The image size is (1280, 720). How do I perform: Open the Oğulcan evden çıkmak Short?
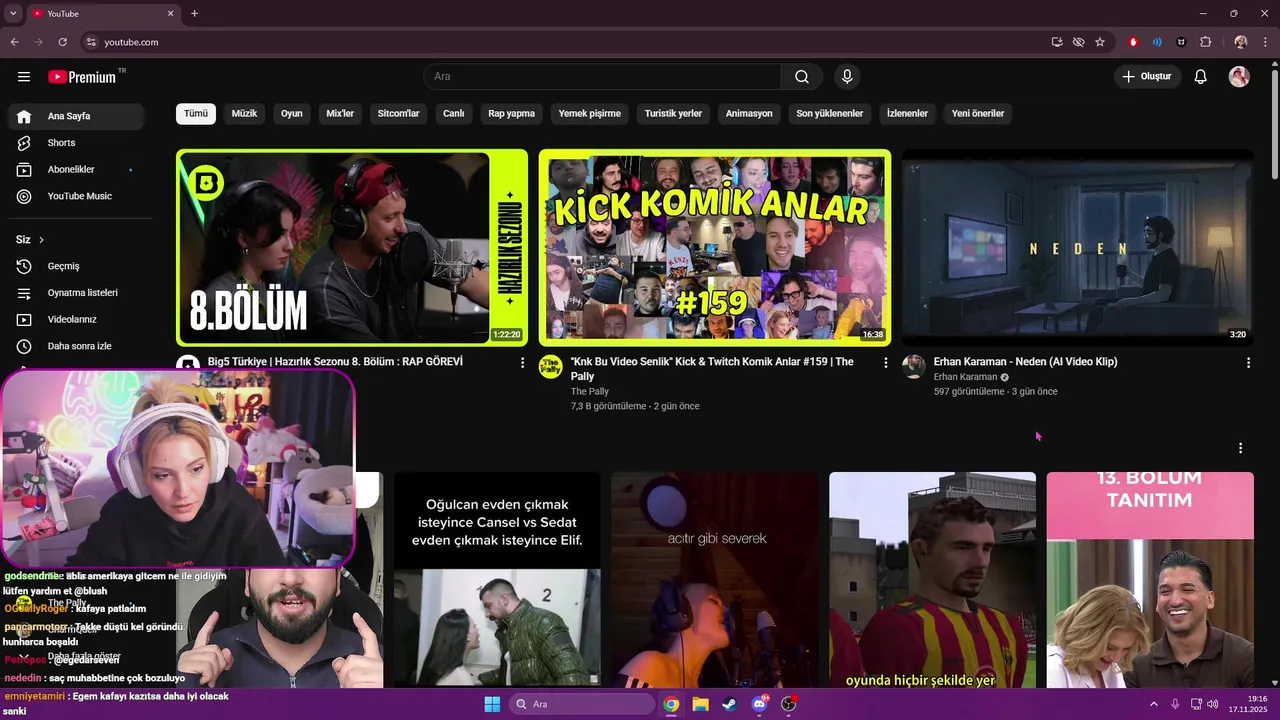(x=497, y=580)
